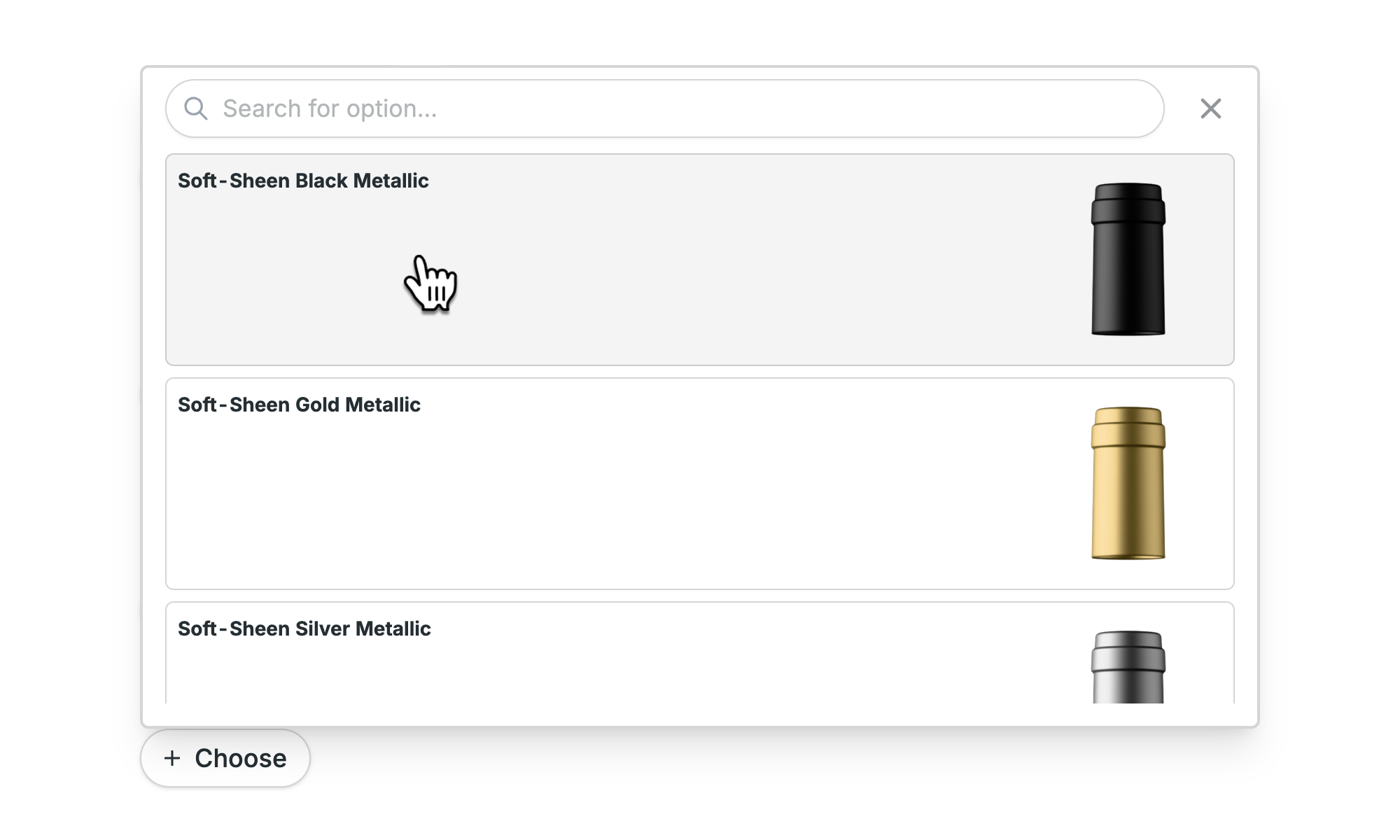Click the "Soft-Sheen Gold Metallic" title text

[299, 405]
